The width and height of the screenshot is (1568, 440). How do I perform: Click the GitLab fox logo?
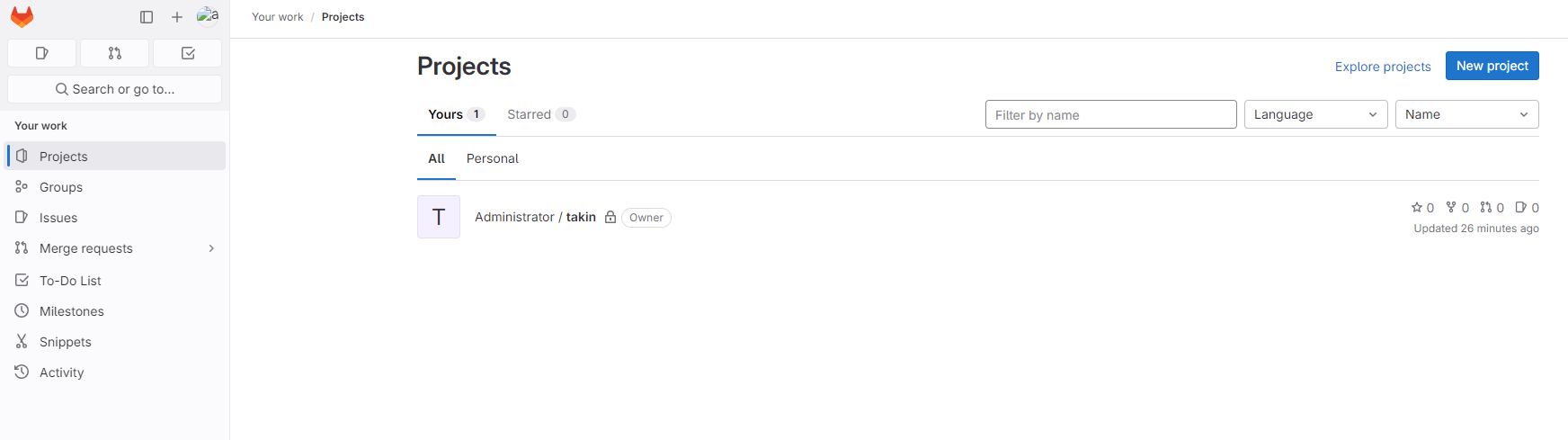click(x=22, y=17)
